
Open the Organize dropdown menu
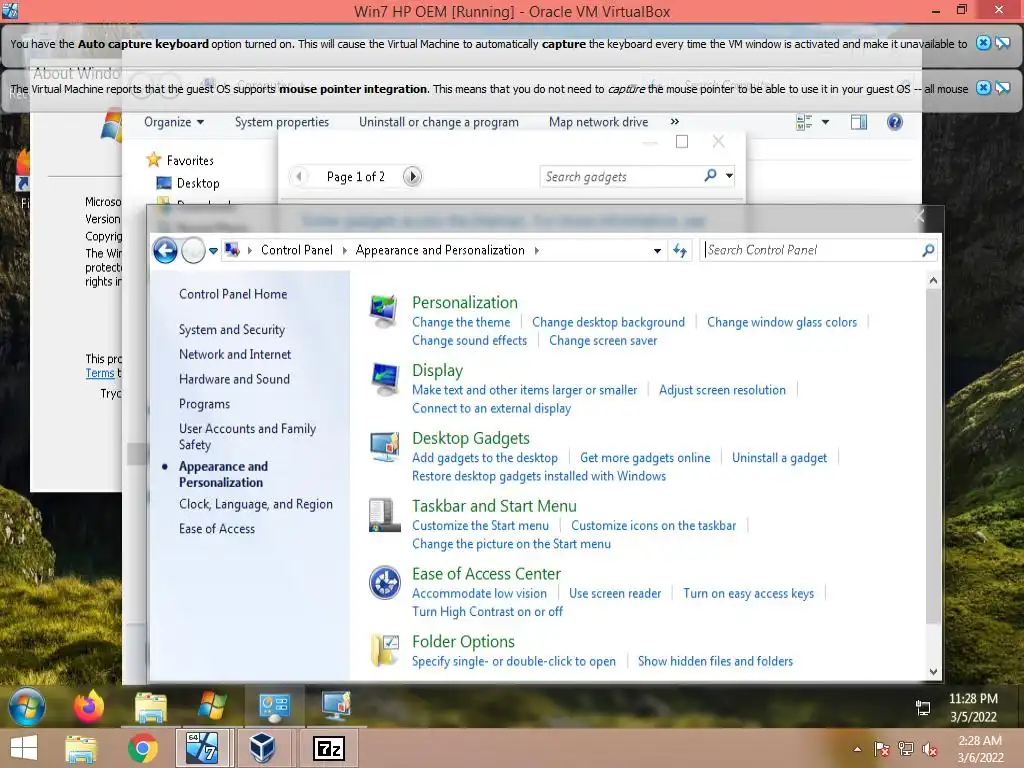[x=174, y=122]
